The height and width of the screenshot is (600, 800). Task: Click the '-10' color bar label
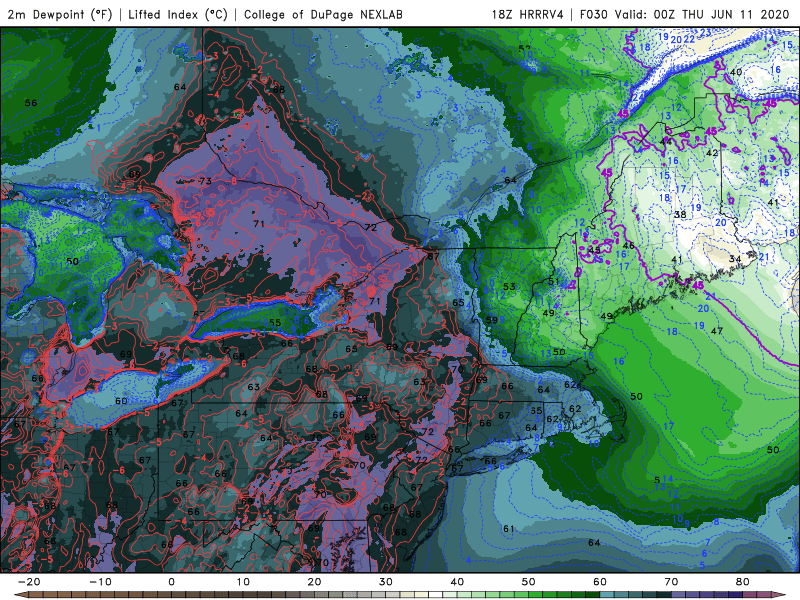[x=100, y=582]
